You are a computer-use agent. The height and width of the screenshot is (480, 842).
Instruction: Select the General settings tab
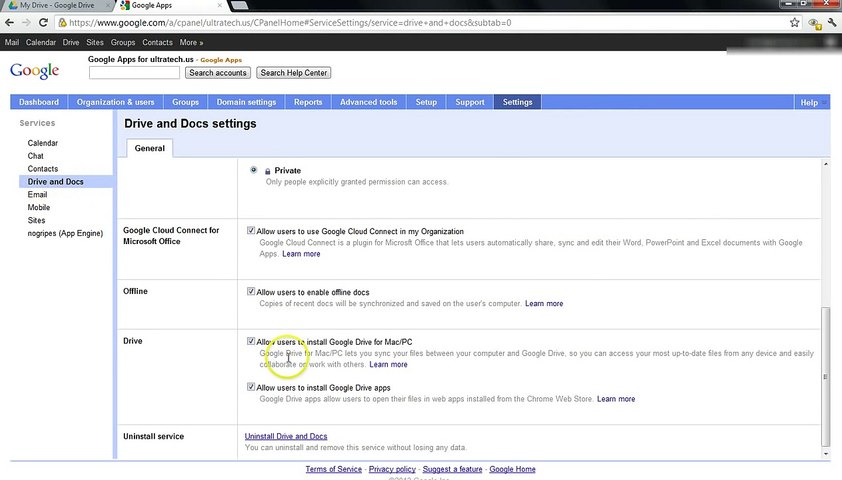point(150,148)
